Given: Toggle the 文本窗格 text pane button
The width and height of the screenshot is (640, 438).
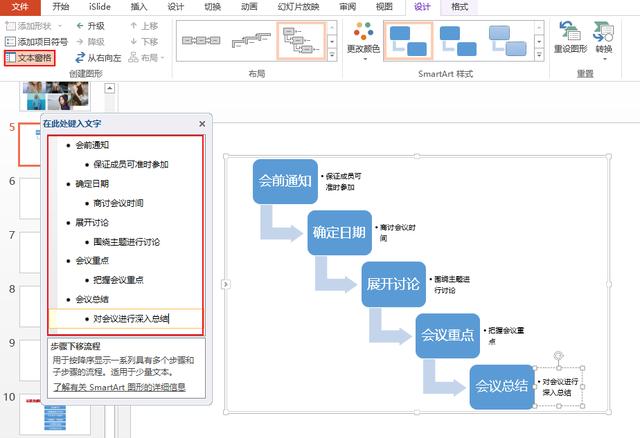Looking at the screenshot, I should pos(29,58).
